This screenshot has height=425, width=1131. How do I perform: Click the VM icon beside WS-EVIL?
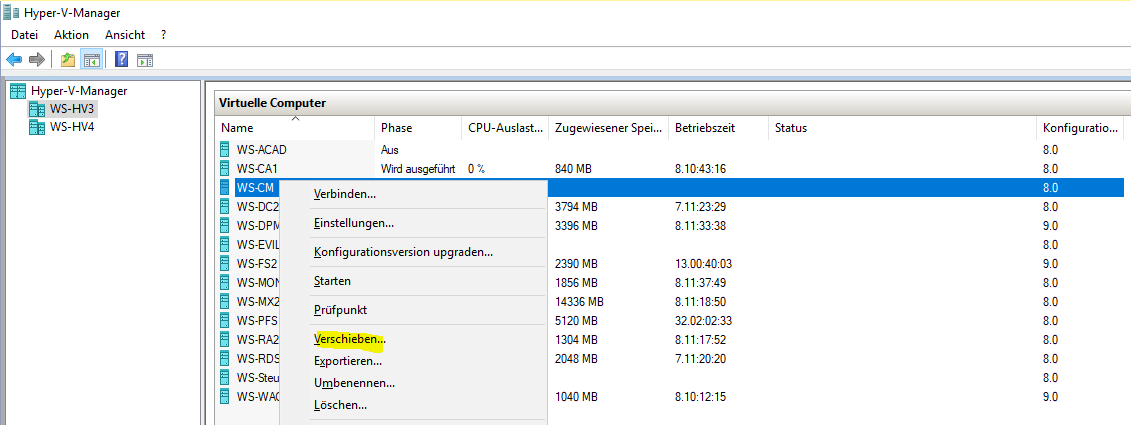coord(226,244)
